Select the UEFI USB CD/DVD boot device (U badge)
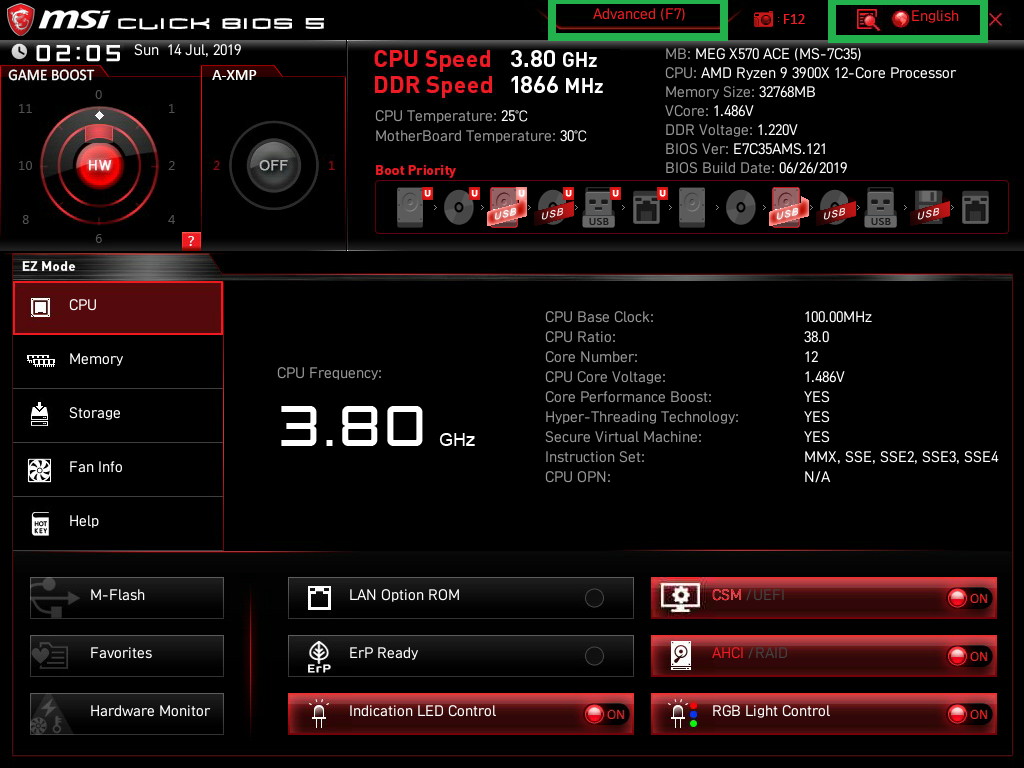 pyautogui.click(x=554, y=207)
